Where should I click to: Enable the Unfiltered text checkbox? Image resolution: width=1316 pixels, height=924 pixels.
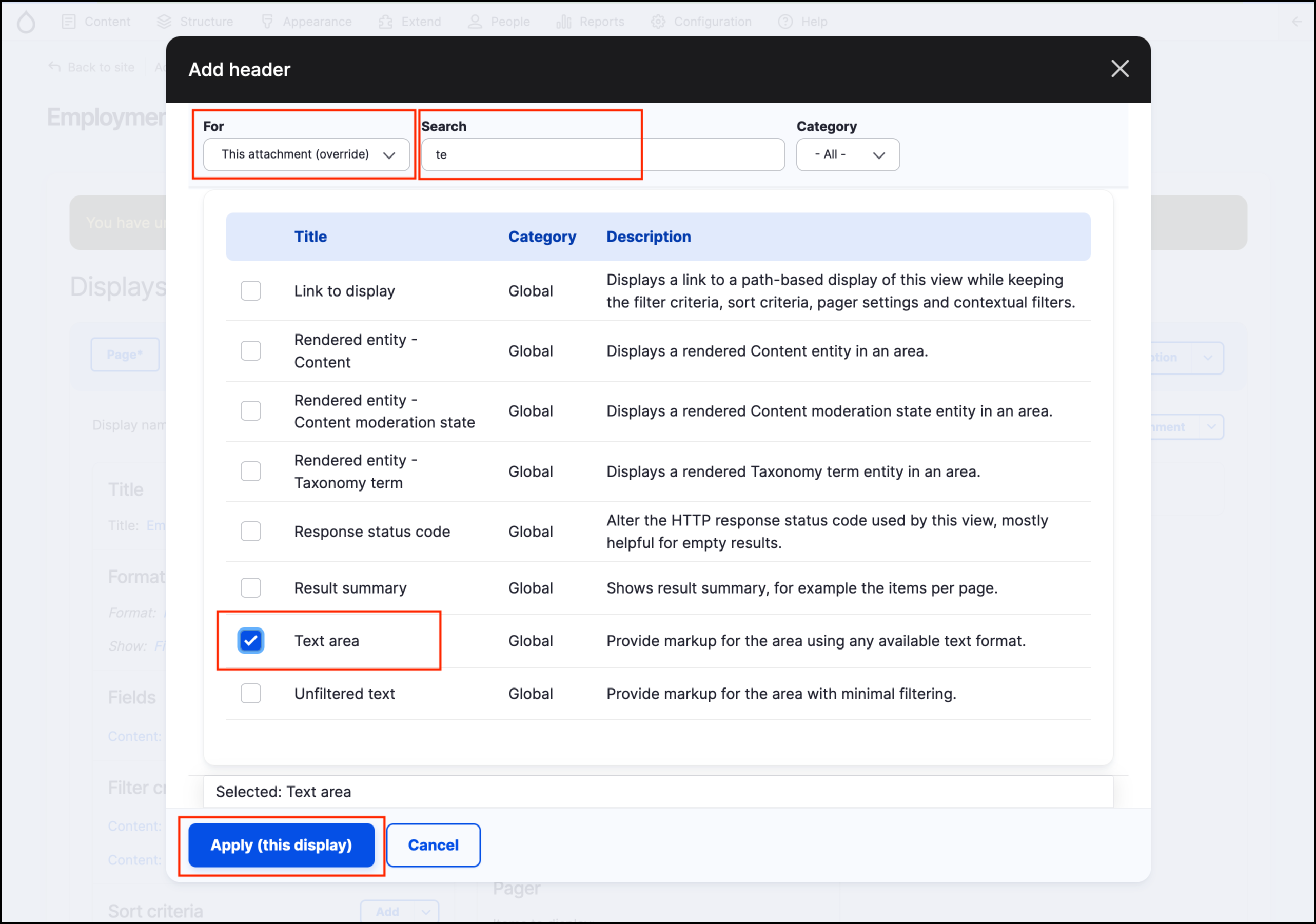(250, 694)
